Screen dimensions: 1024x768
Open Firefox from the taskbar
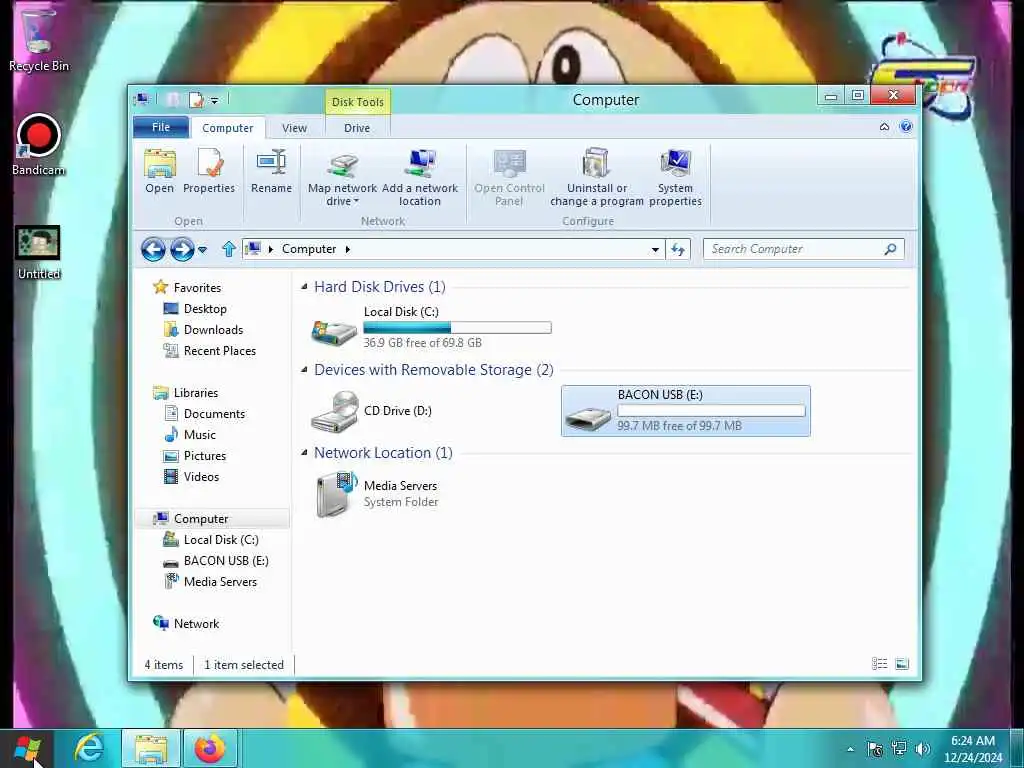[x=210, y=748]
